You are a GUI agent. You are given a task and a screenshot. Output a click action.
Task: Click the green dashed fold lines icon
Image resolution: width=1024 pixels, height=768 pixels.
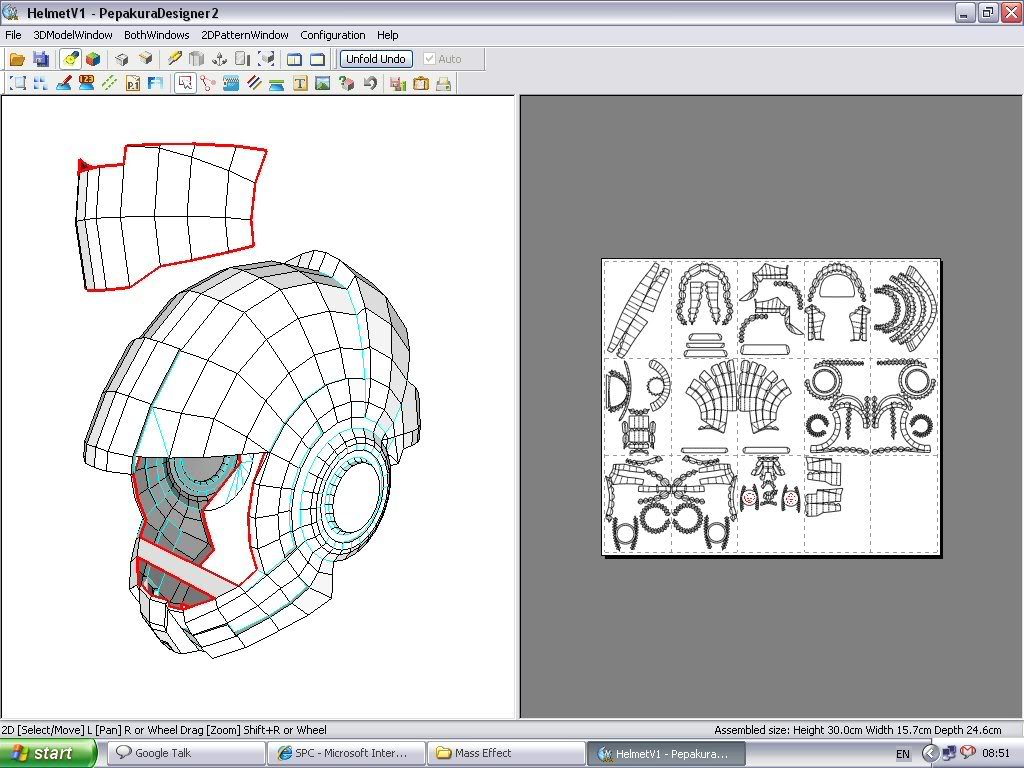(x=110, y=83)
